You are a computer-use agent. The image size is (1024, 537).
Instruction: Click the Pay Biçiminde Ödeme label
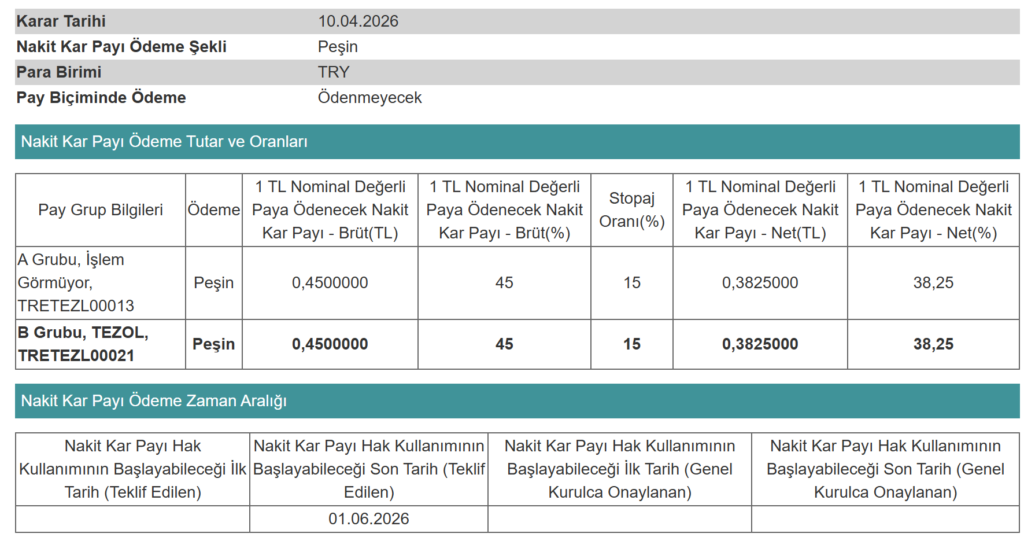(101, 98)
